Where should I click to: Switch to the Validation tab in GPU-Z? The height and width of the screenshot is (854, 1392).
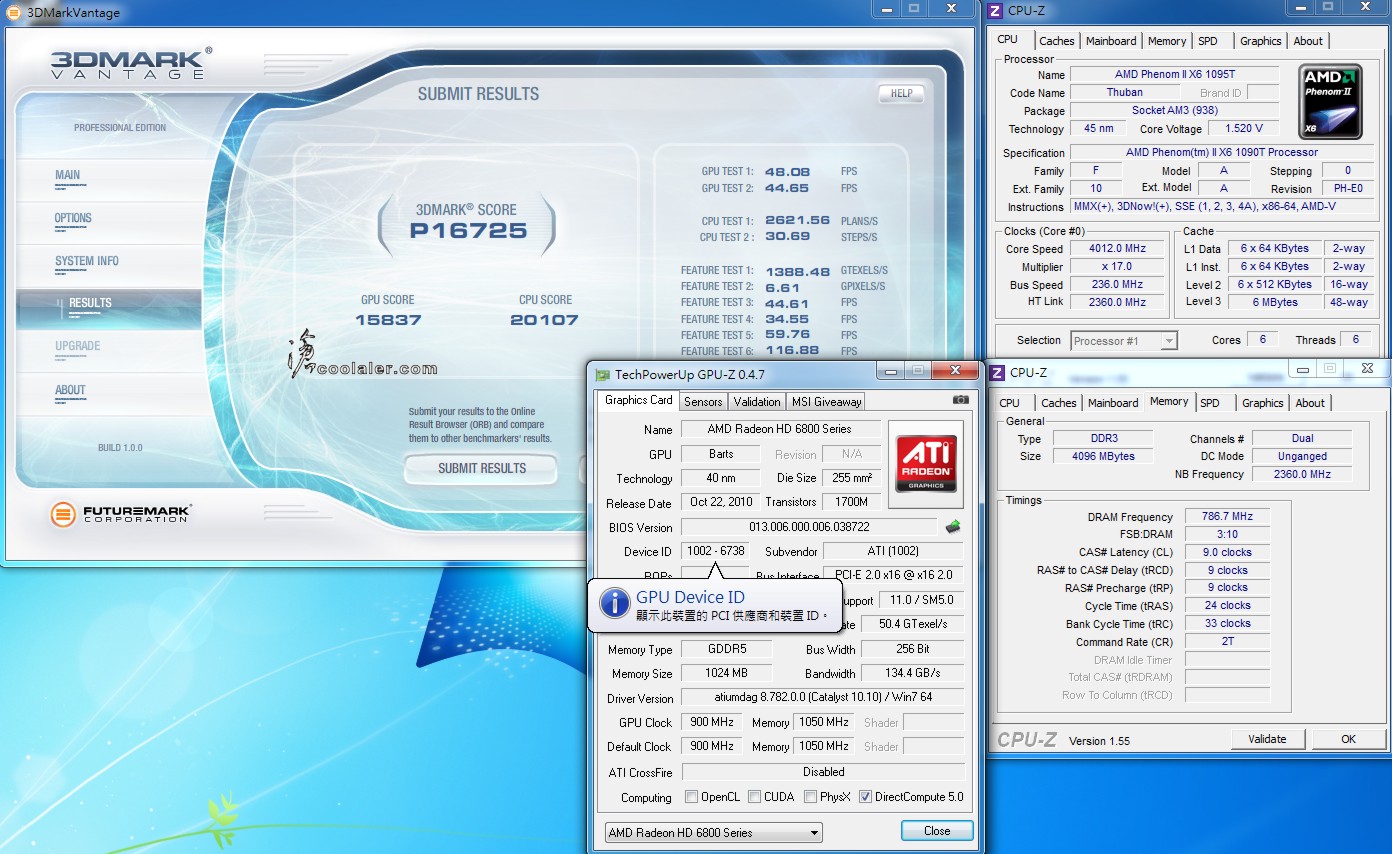[x=757, y=402]
